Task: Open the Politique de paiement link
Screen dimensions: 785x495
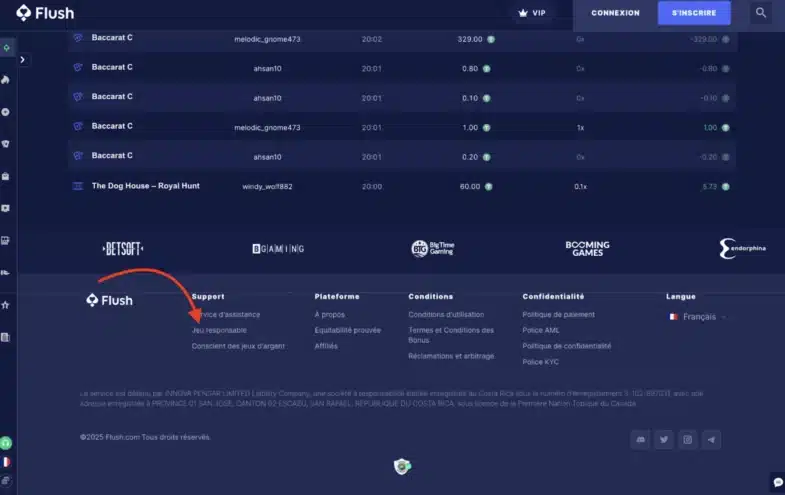Action: pyautogui.click(x=559, y=314)
